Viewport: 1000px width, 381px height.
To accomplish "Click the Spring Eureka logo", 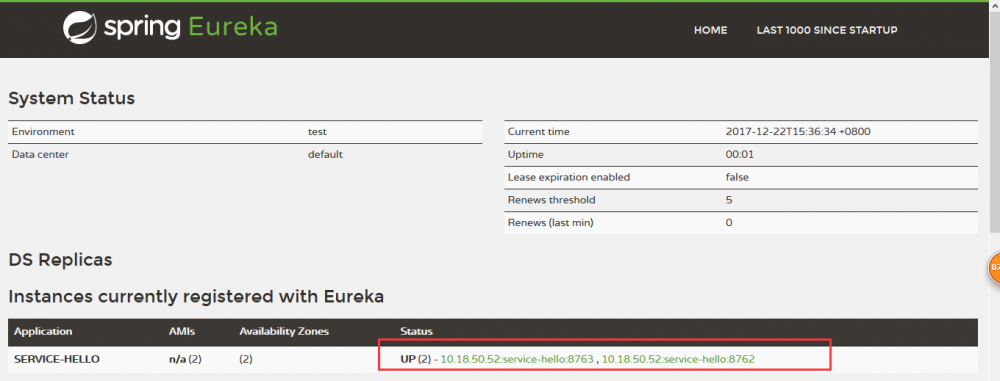I will click(x=170, y=28).
